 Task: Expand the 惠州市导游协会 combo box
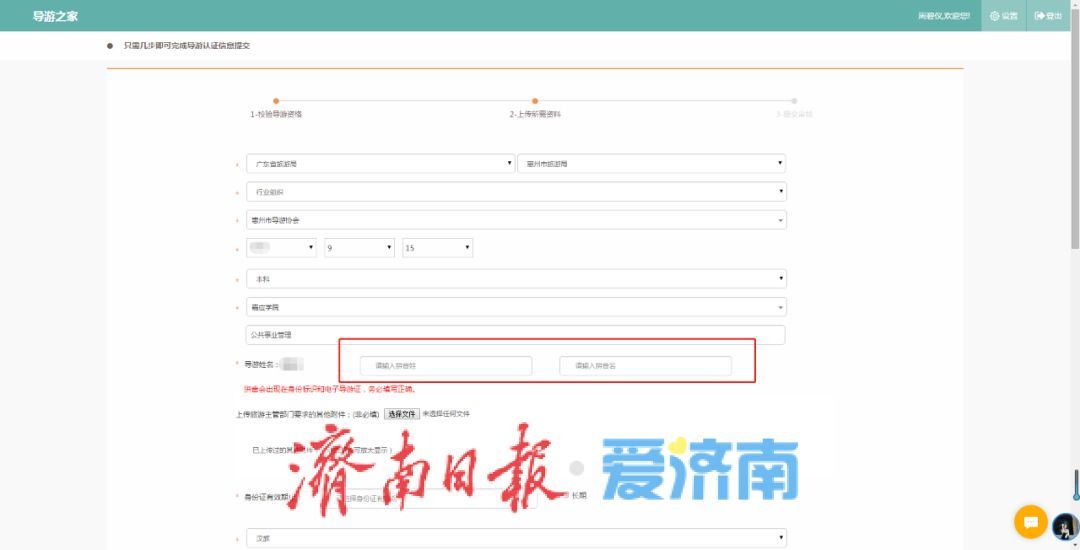(x=517, y=220)
